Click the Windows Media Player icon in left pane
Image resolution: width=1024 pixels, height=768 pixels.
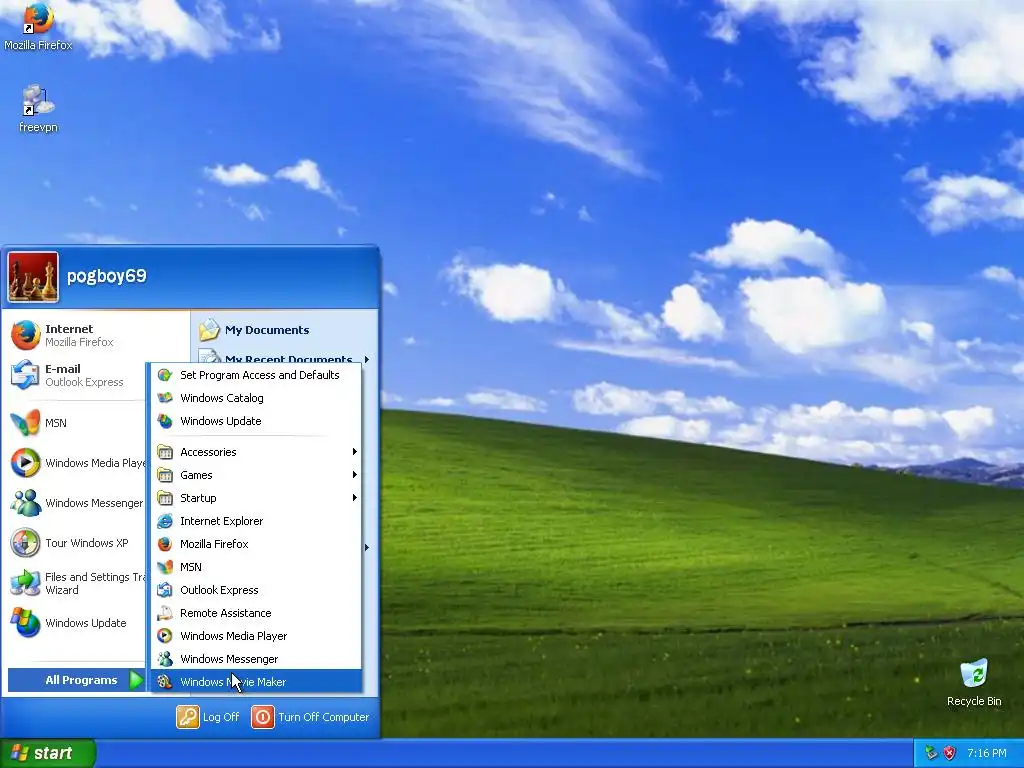25,462
